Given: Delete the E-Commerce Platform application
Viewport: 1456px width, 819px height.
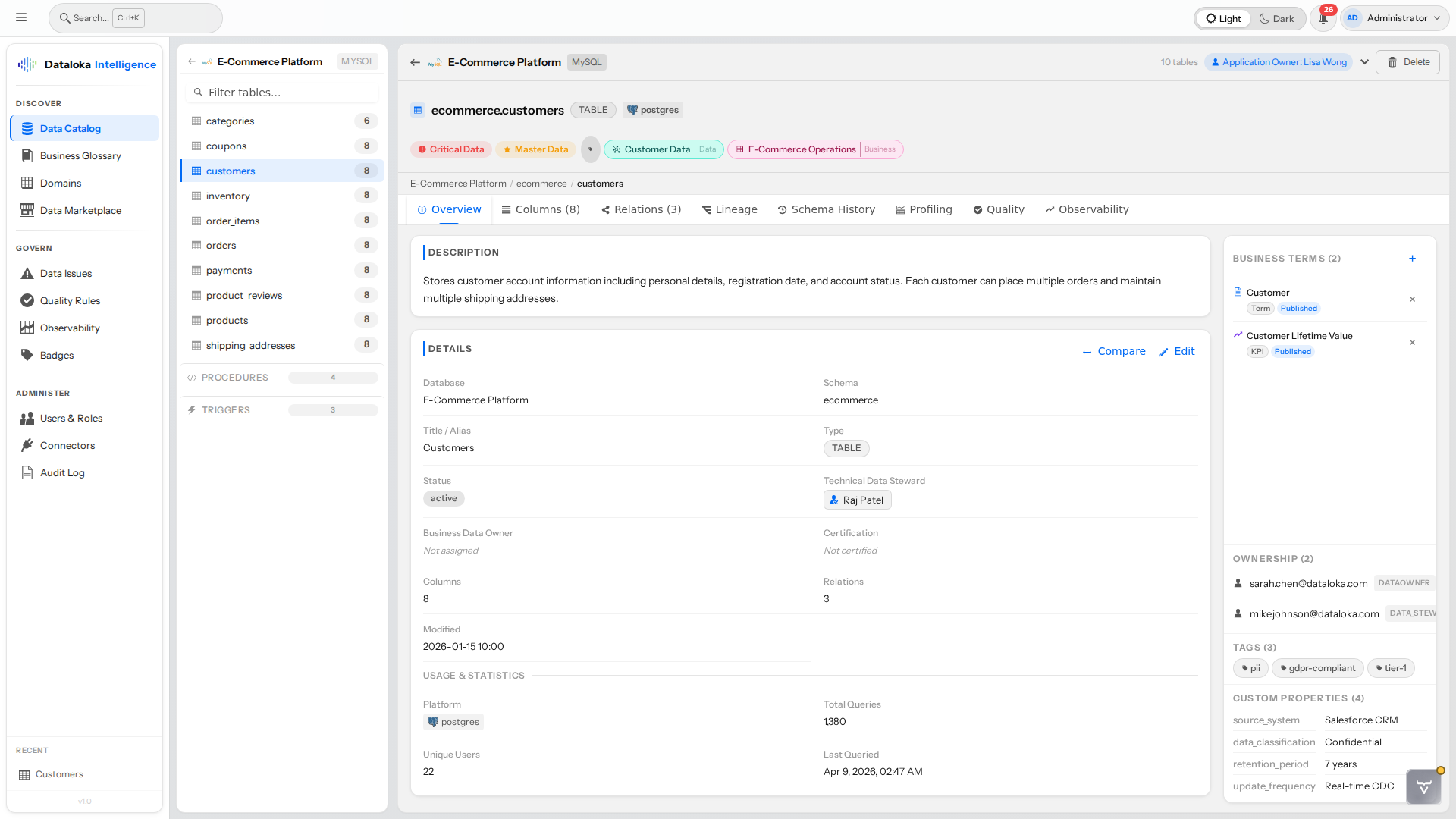Looking at the screenshot, I should click(x=1407, y=62).
